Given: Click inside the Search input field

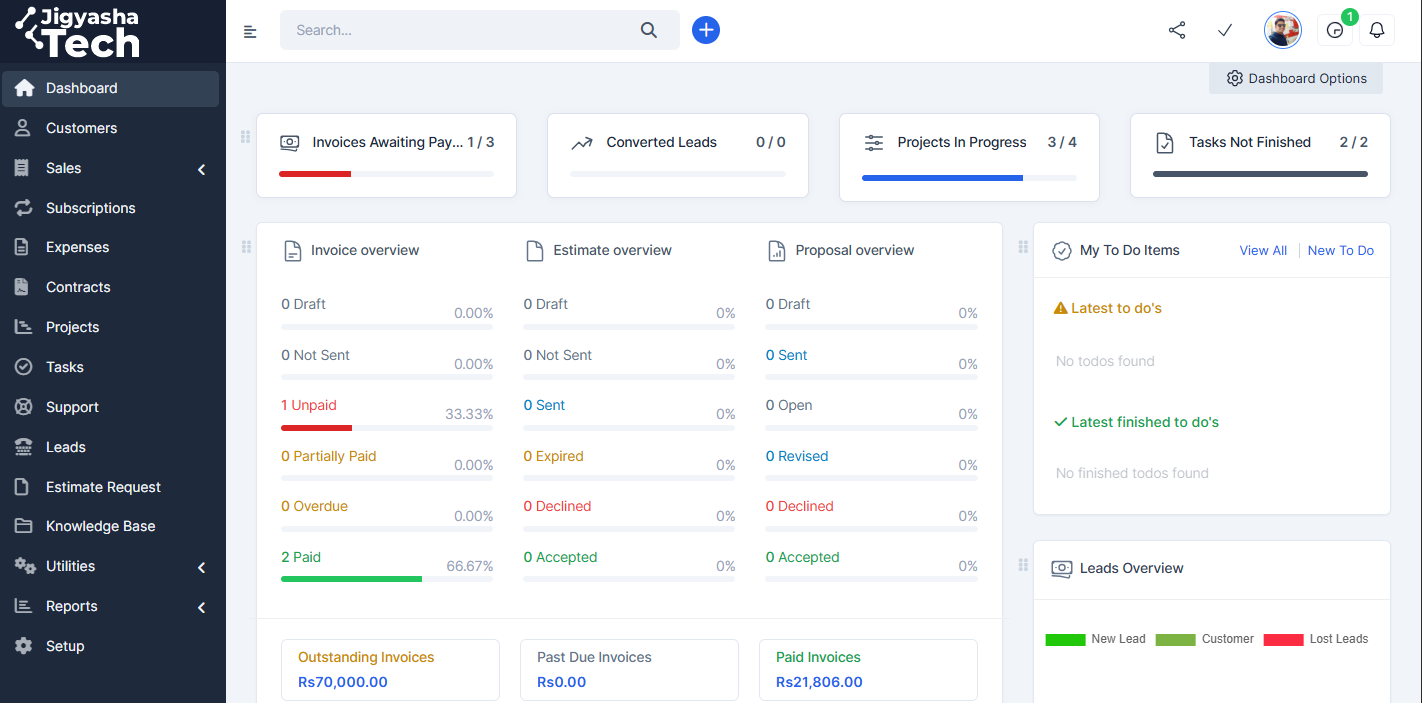Looking at the screenshot, I should (x=460, y=30).
